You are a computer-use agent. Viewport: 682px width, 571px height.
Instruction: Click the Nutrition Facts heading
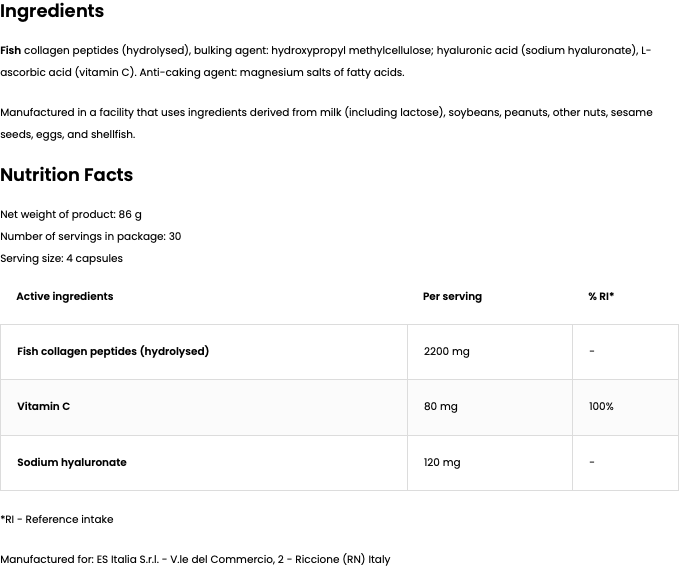coord(67,175)
